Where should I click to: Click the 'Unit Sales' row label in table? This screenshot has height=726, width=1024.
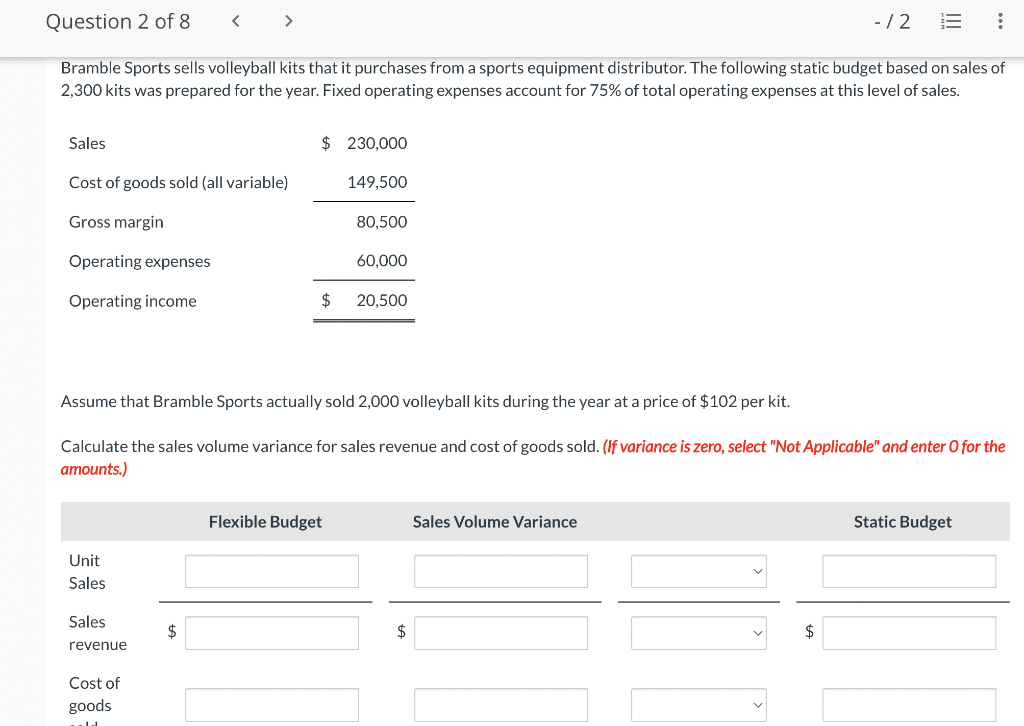(87, 572)
